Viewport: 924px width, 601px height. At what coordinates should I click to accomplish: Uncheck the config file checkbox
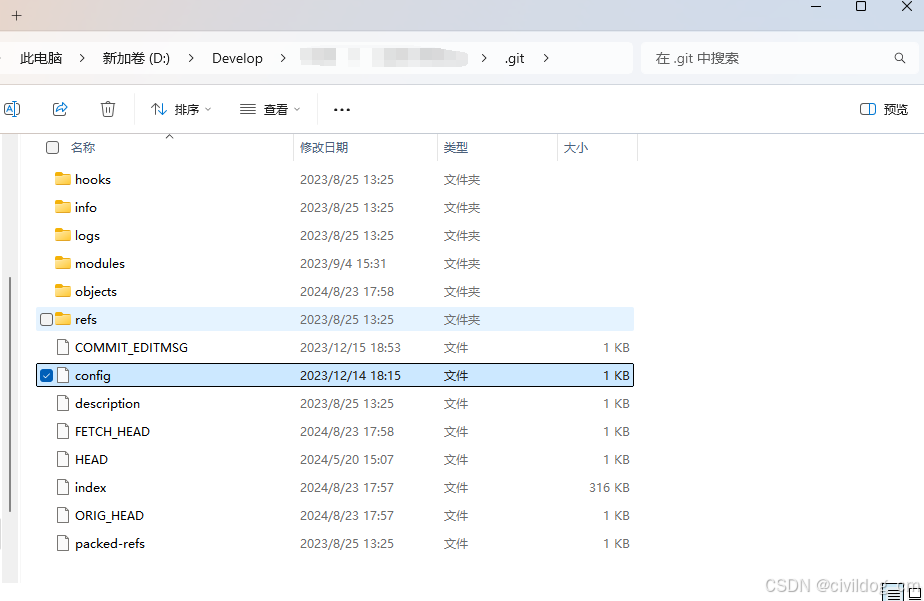pyautogui.click(x=46, y=376)
